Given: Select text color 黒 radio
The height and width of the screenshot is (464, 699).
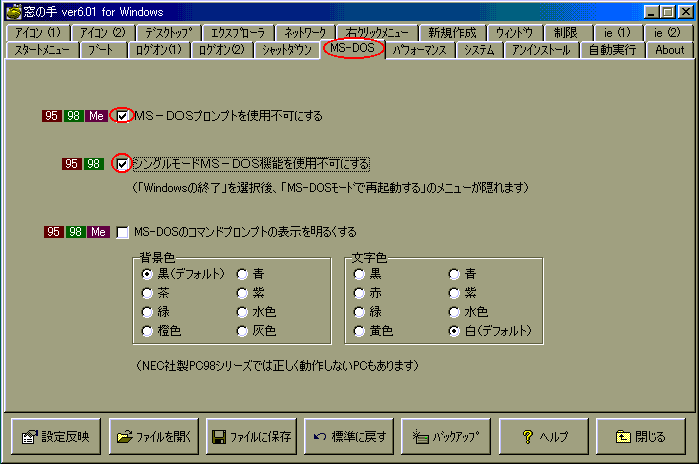Looking at the screenshot, I should [x=359, y=274].
